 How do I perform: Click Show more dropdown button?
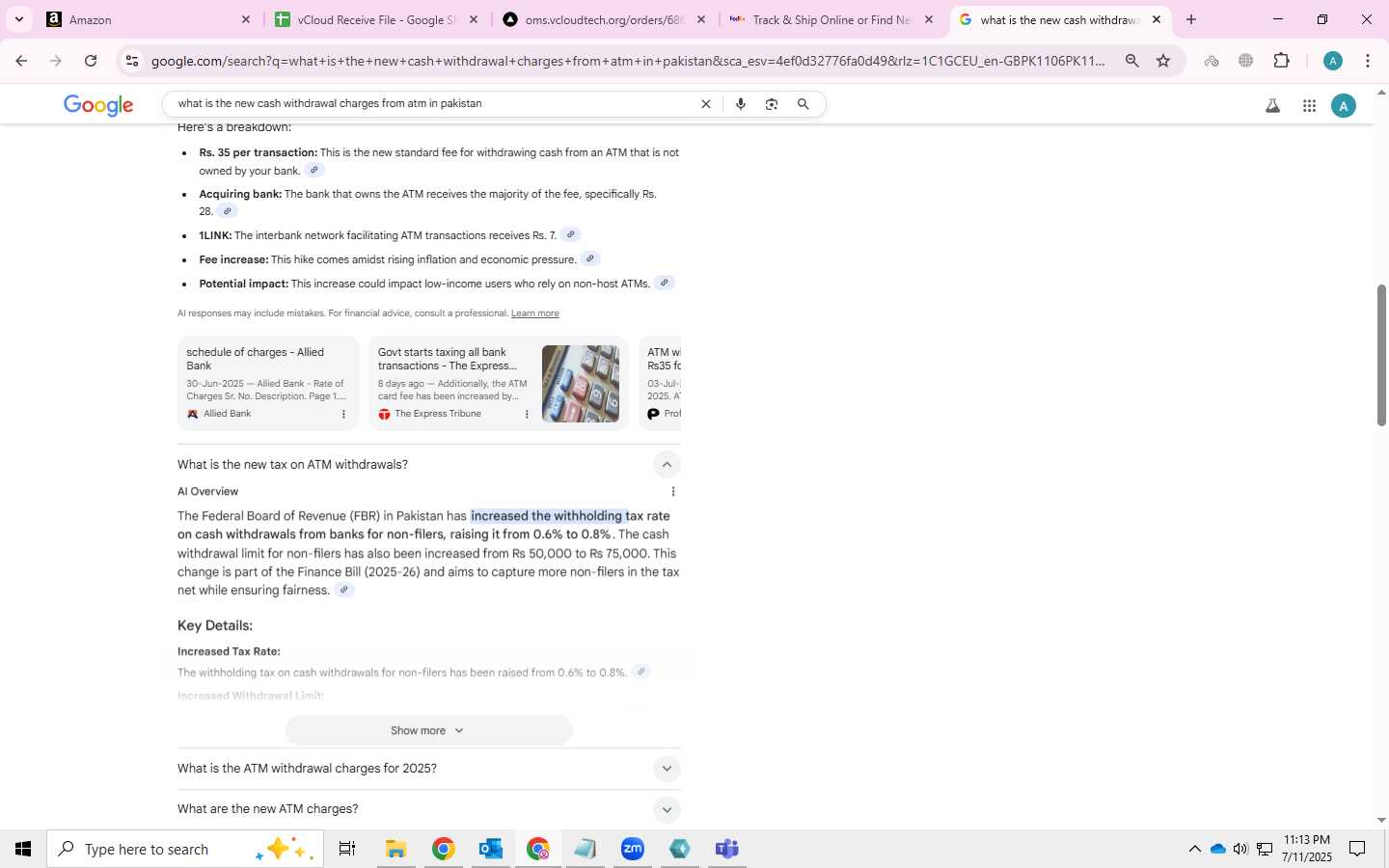coord(428,730)
